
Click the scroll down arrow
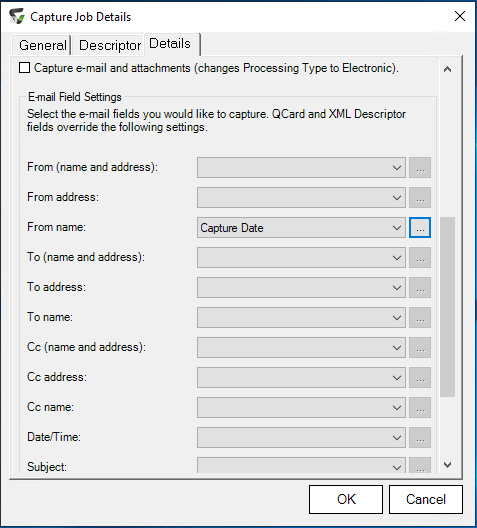447,465
